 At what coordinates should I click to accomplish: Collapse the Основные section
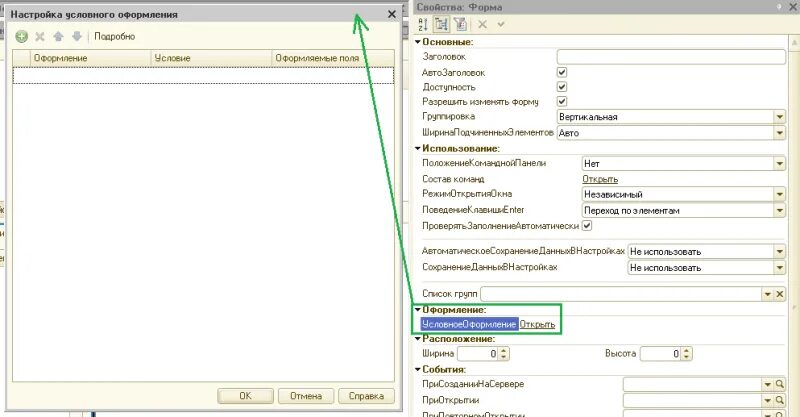click(418, 42)
